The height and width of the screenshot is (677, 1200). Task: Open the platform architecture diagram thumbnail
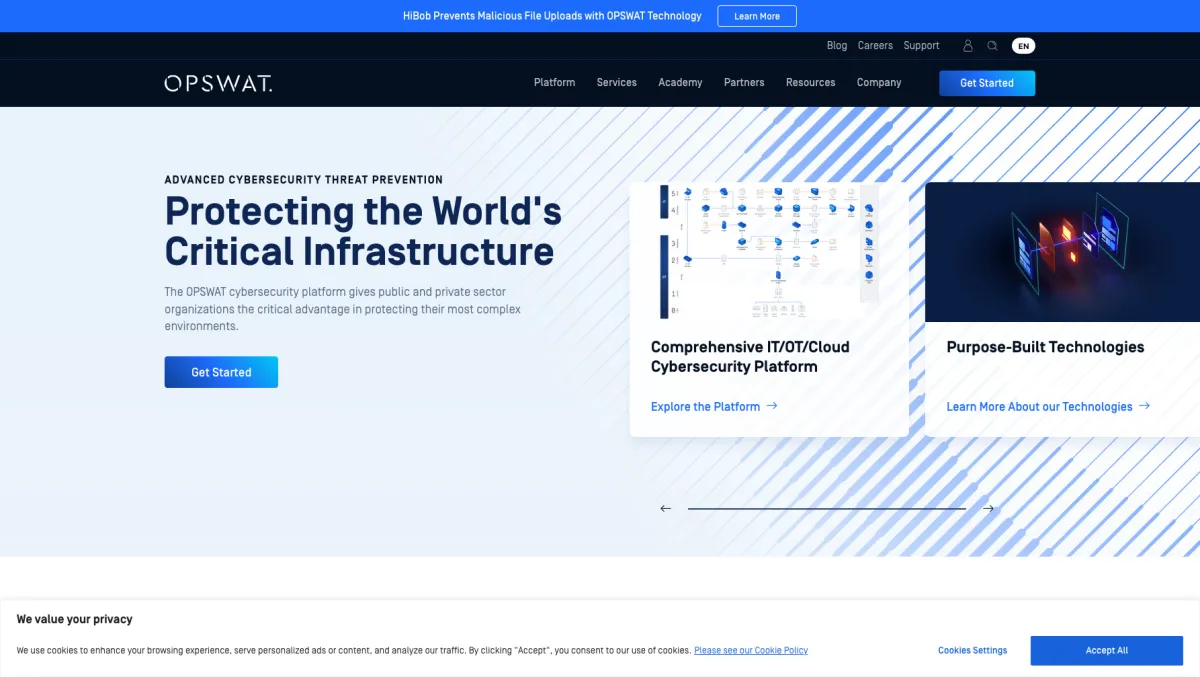[769, 251]
